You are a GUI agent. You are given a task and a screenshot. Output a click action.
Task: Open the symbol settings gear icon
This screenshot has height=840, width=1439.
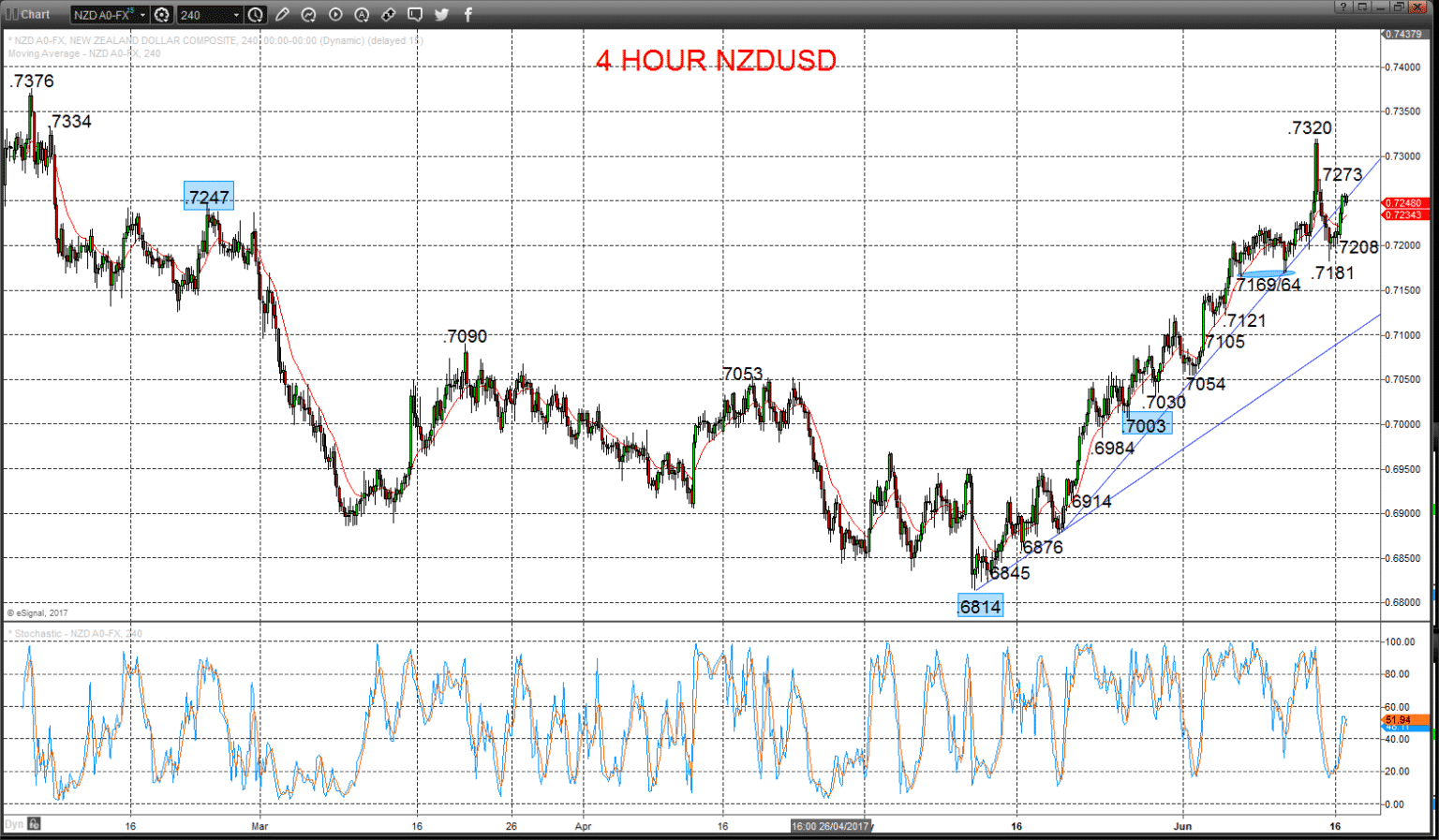[x=161, y=15]
